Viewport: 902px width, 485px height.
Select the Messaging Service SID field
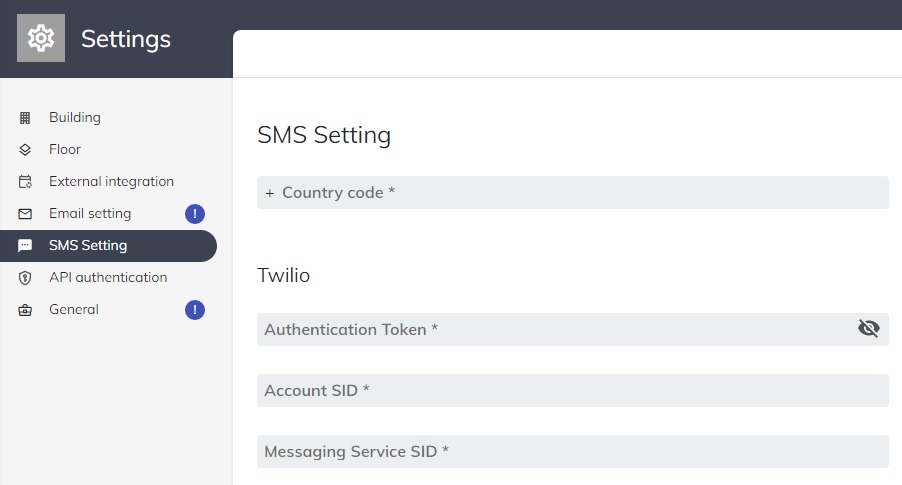click(x=572, y=451)
